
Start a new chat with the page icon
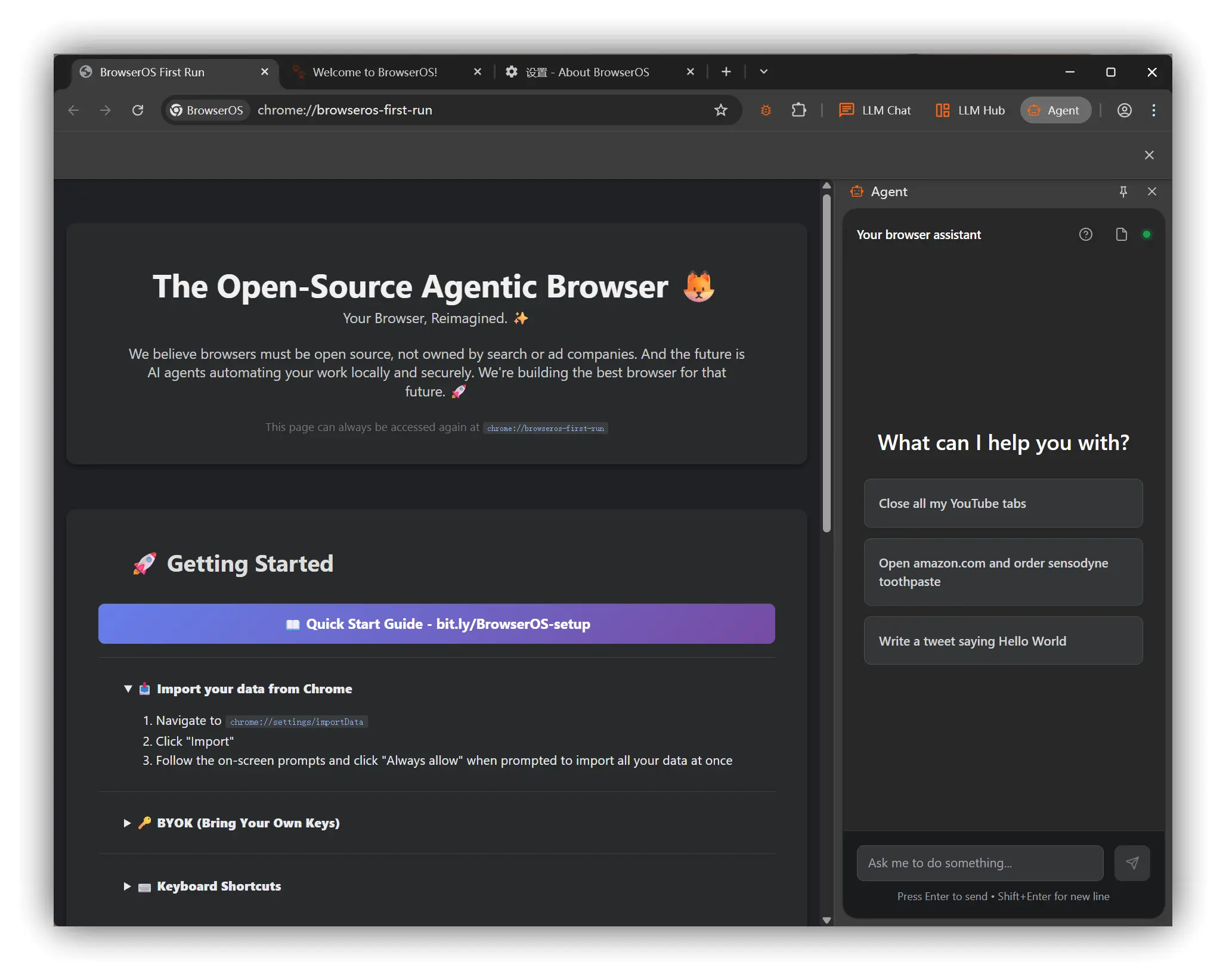(x=1122, y=234)
